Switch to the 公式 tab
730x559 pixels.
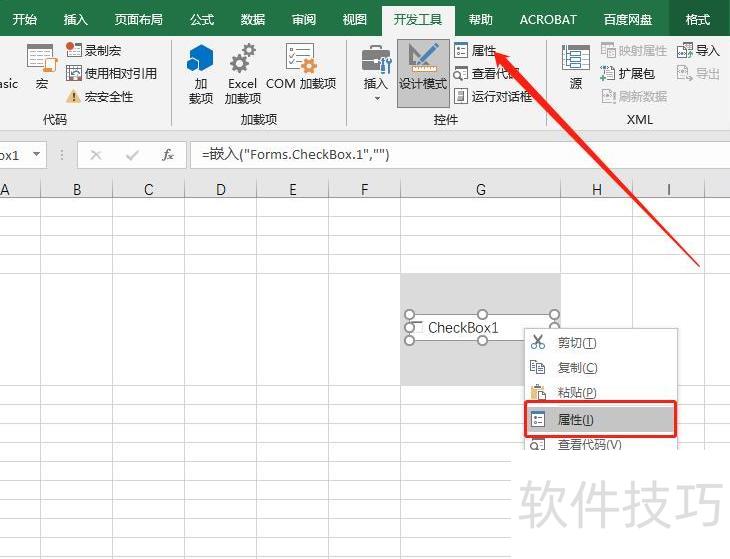pyautogui.click(x=202, y=20)
